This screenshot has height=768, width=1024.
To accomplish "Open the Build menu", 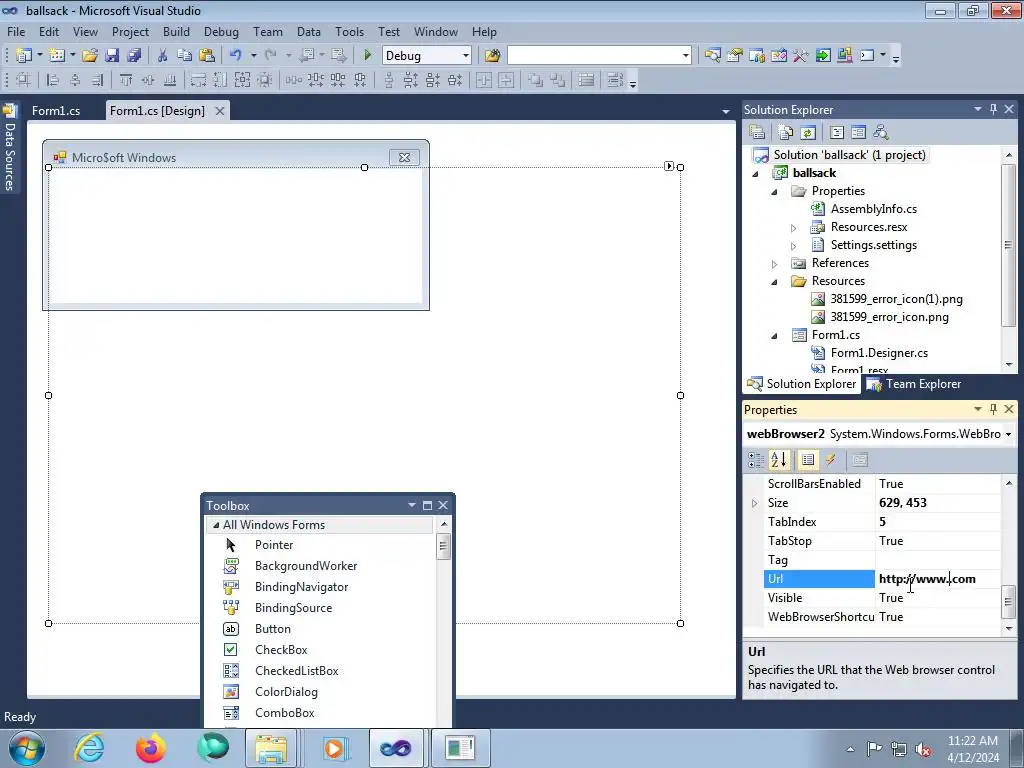I will pyautogui.click(x=176, y=31).
